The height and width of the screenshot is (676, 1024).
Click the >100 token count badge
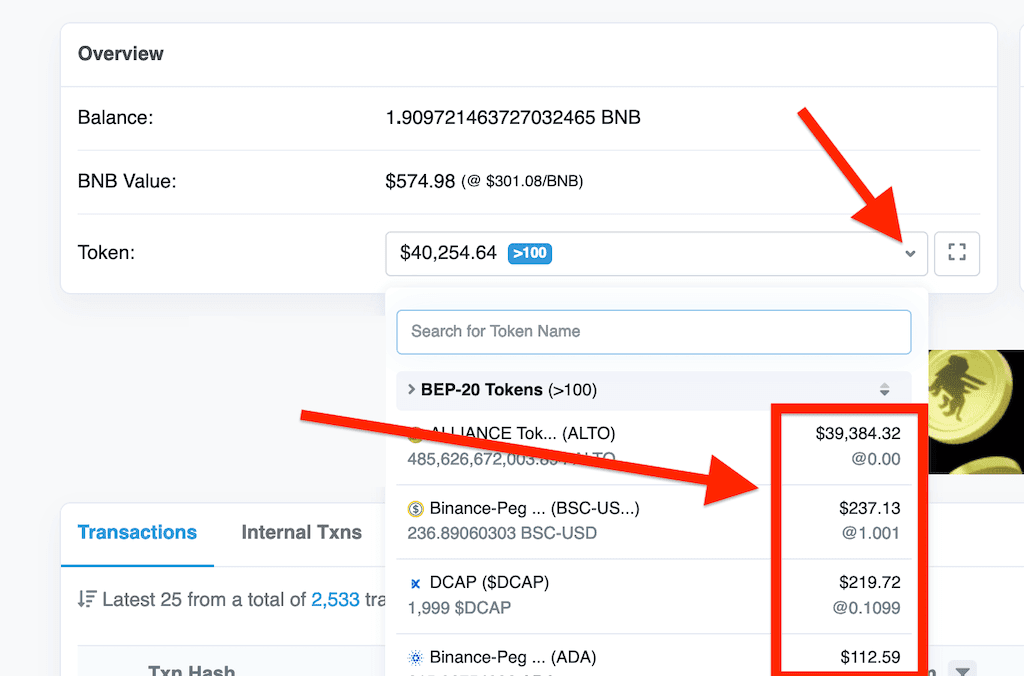coord(530,253)
